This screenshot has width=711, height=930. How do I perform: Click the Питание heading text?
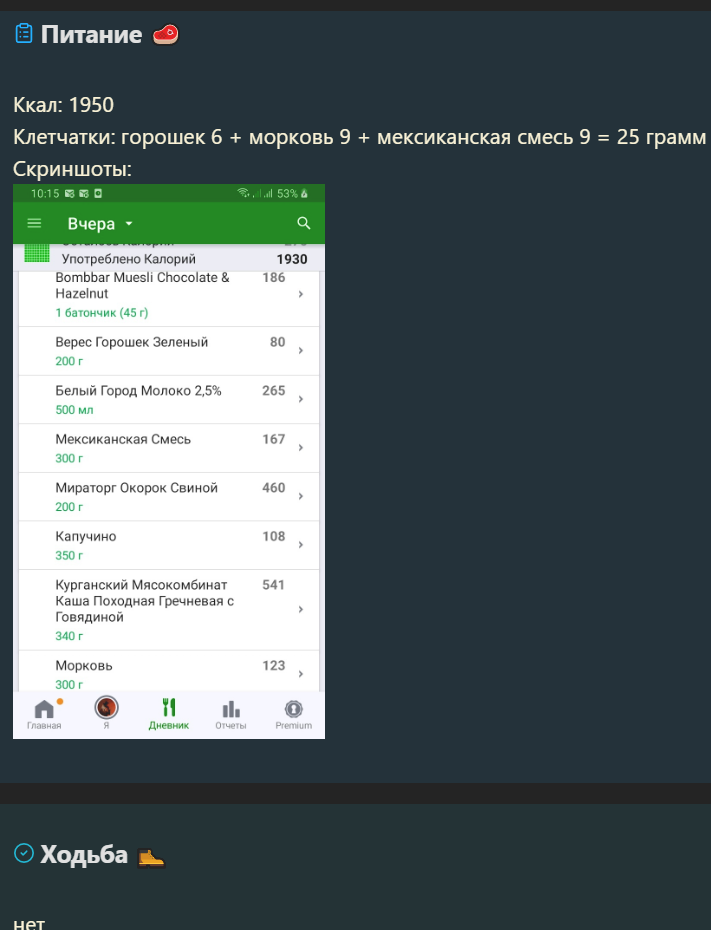click(91, 34)
